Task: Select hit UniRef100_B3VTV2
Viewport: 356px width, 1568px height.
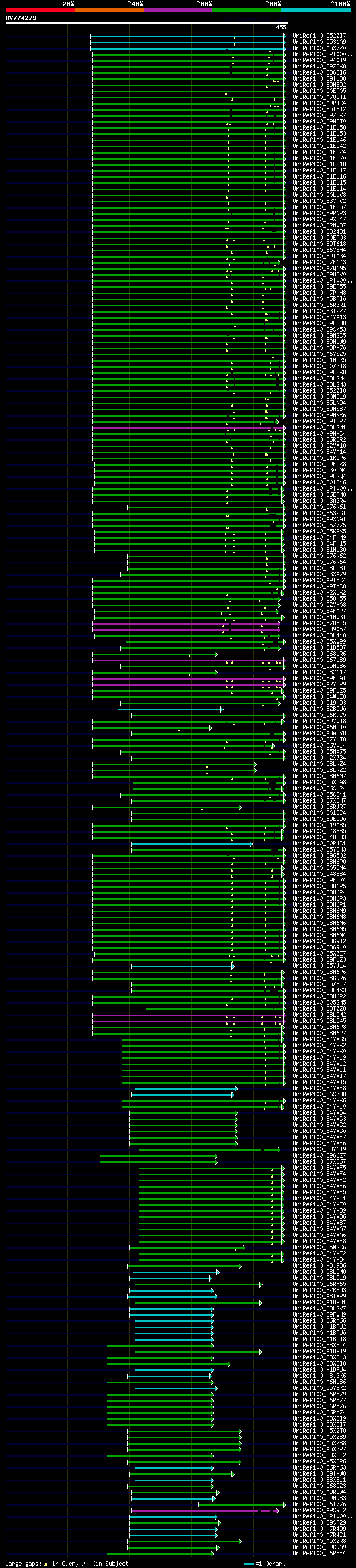Action: 319,201
